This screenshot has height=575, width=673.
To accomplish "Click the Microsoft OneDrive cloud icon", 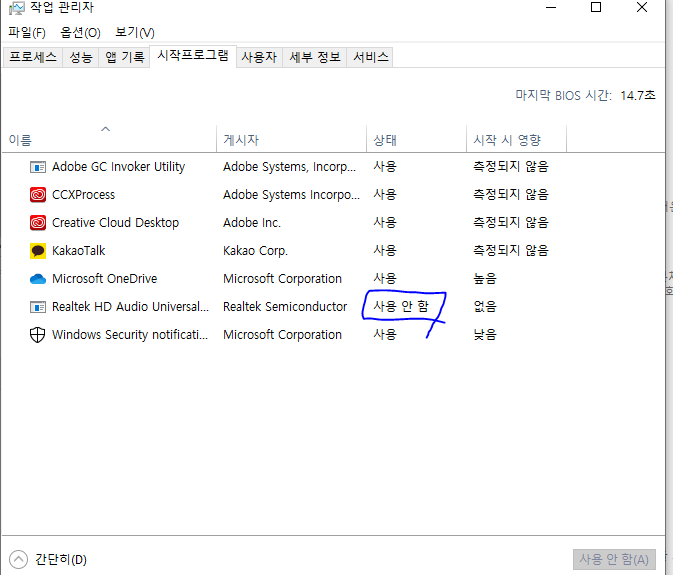I will pos(38,279).
